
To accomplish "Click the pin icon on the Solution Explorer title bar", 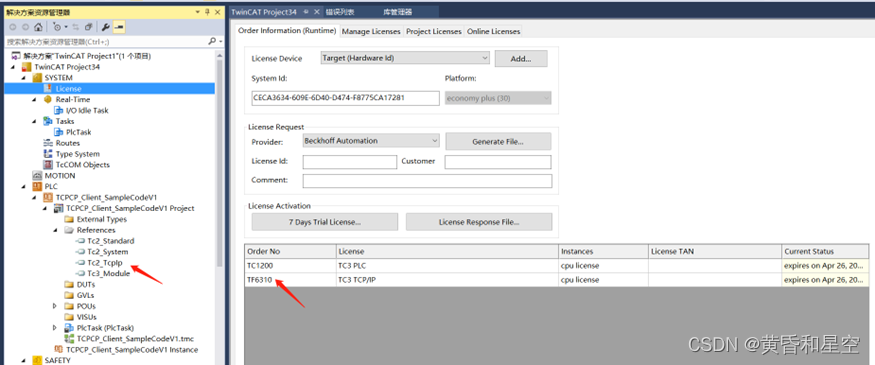I will pyautogui.click(x=207, y=12).
